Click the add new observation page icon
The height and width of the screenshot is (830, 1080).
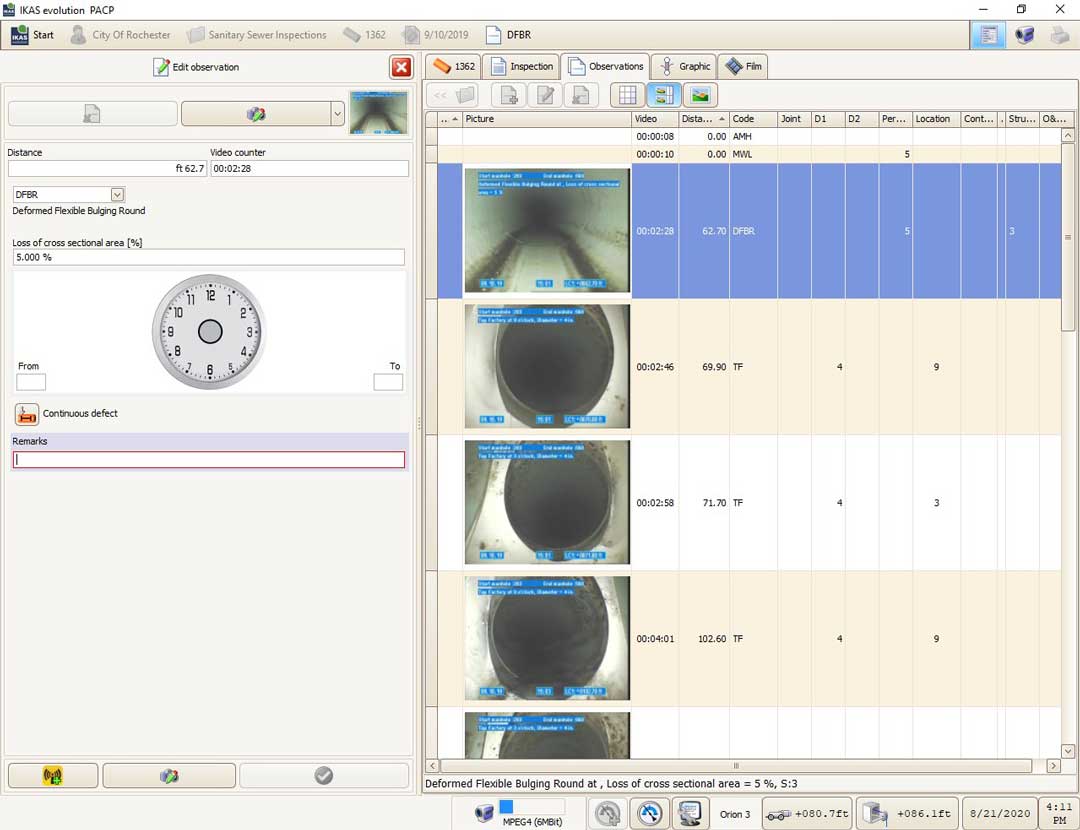coord(508,95)
